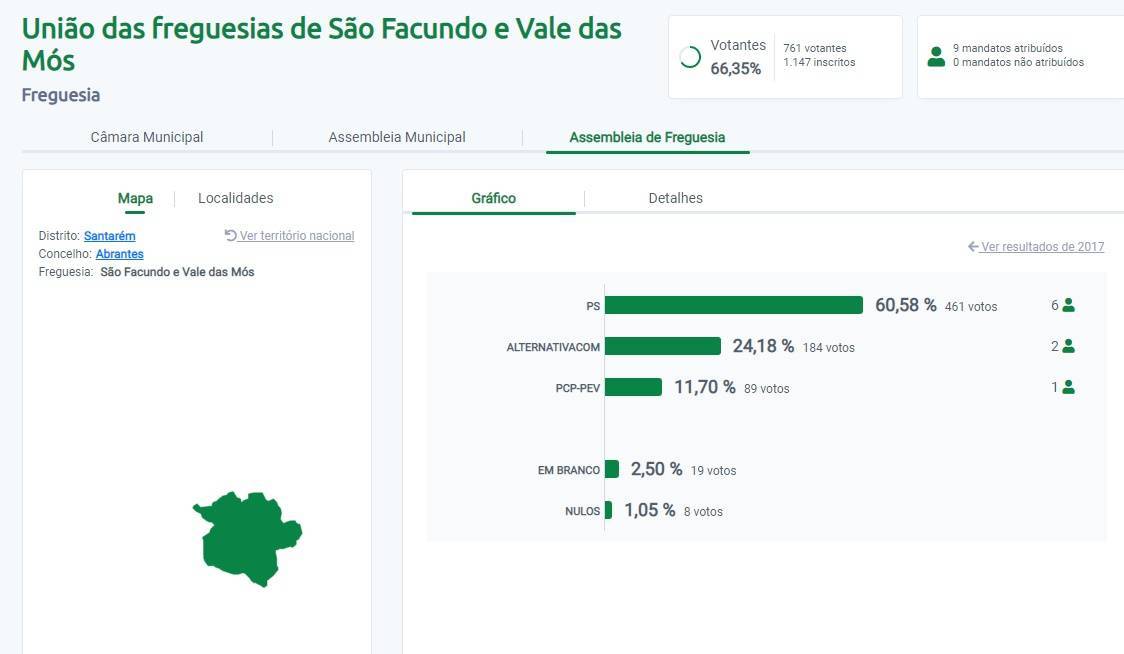This screenshot has width=1124, height=654.
Task: Click the mandates person icon in header
Action: (x=936, y=56)
